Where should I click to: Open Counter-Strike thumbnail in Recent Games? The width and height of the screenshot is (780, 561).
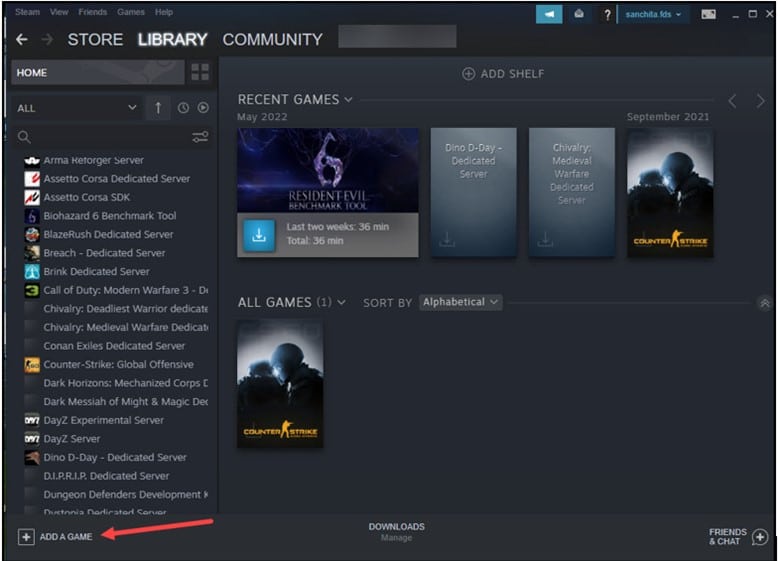coord(670,192)
